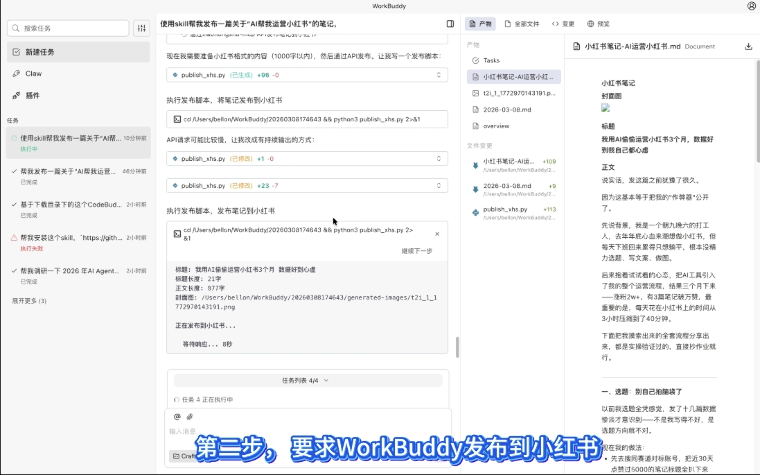Click the document preview scrollbar
Image resolution: width=760 pixels, height=475 pixels.
pyautogui.click(x=758, y=111)
